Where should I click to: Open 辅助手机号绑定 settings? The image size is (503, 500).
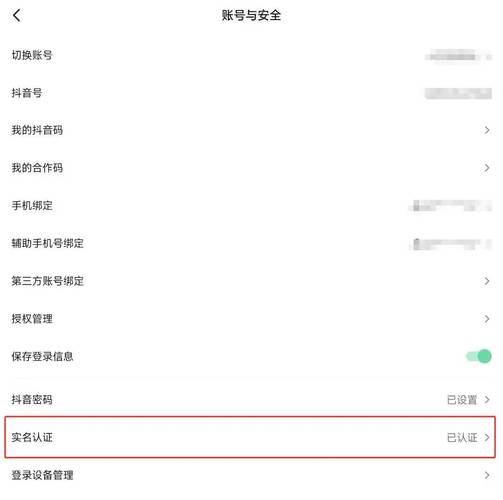[251, 243]
